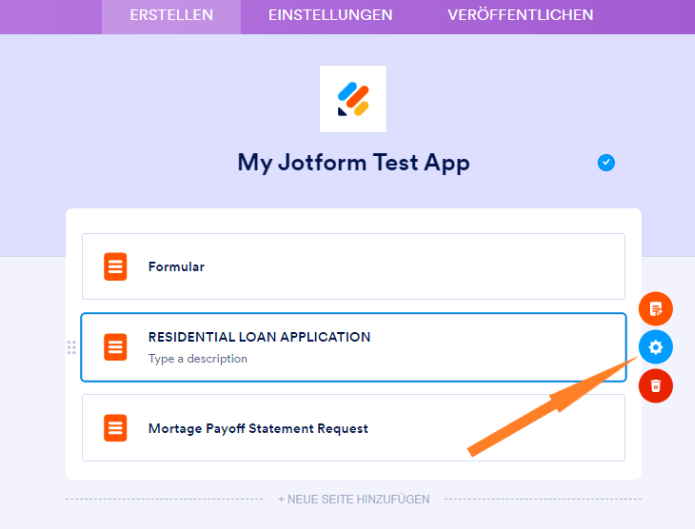Switch to the ERSTELLEN tab
The width and height of the screenshot is (695, 529).
(x=171, y=15)
